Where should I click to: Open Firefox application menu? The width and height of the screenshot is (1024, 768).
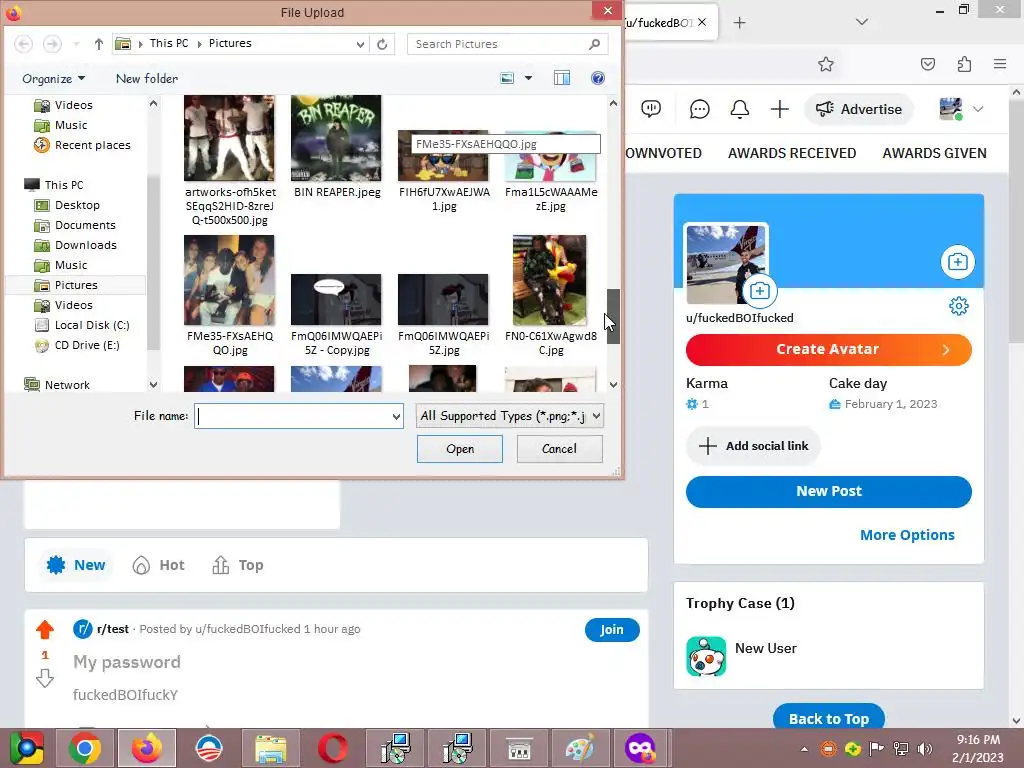coord(1000,64)
